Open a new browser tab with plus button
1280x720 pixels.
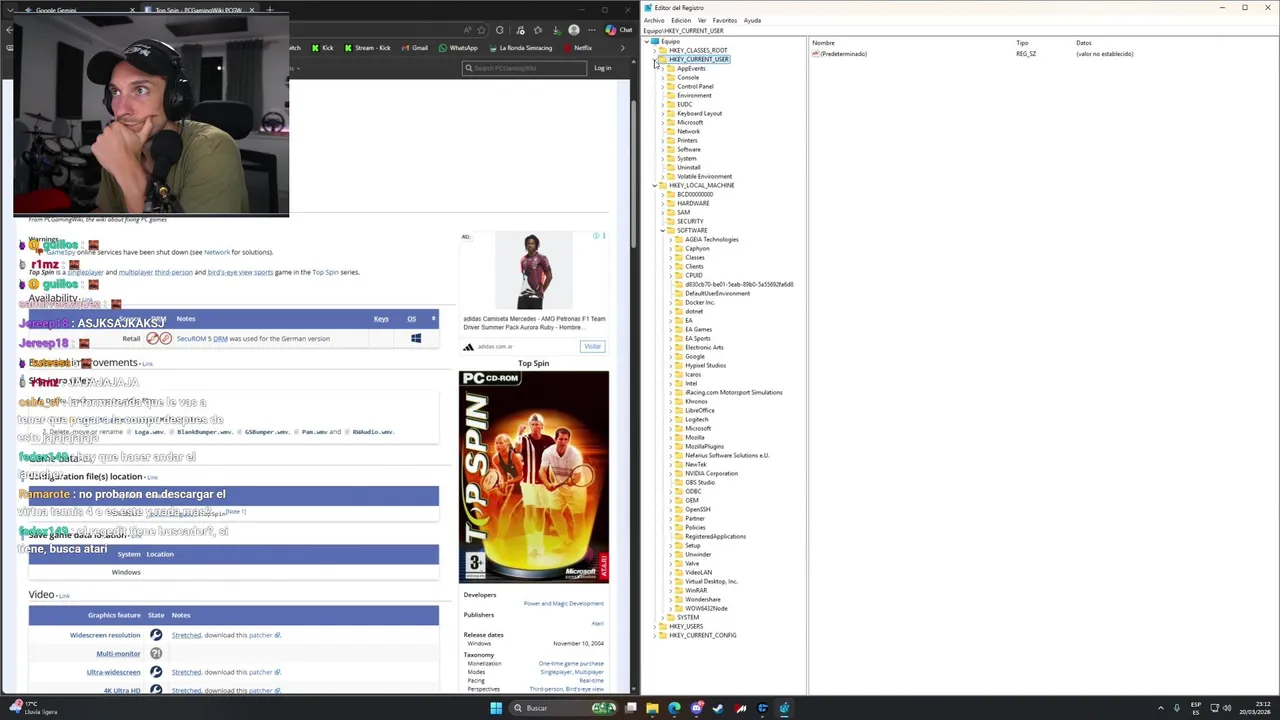tap(269, 10)
